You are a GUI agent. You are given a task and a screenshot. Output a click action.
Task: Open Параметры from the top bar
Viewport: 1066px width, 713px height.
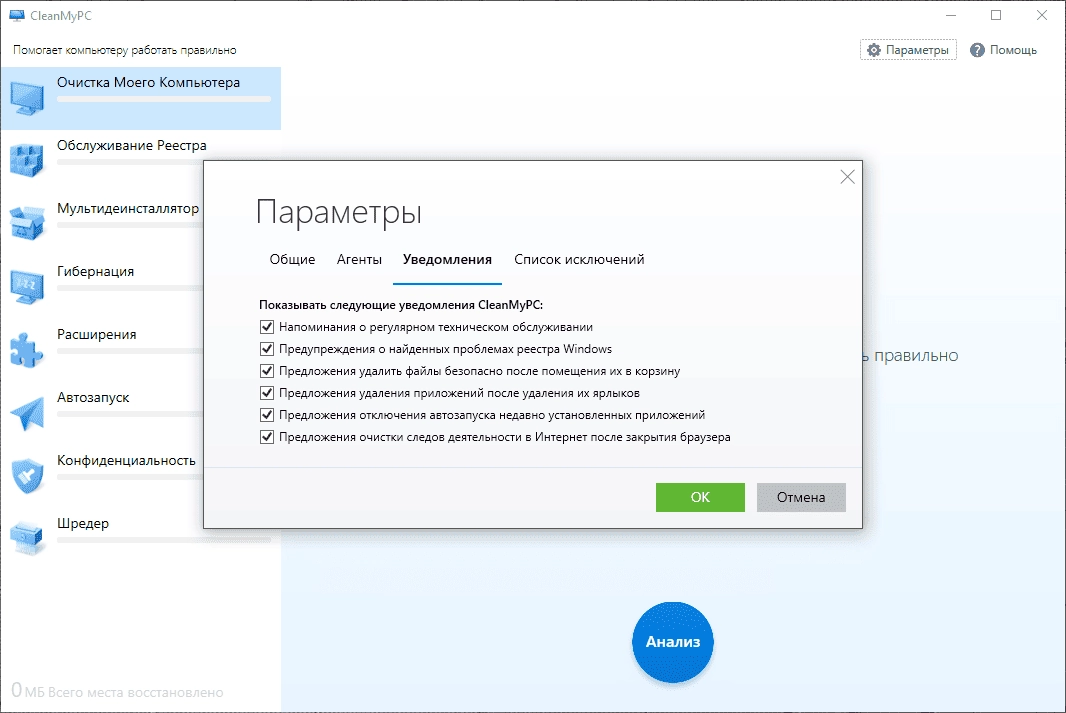click(908, 50)
